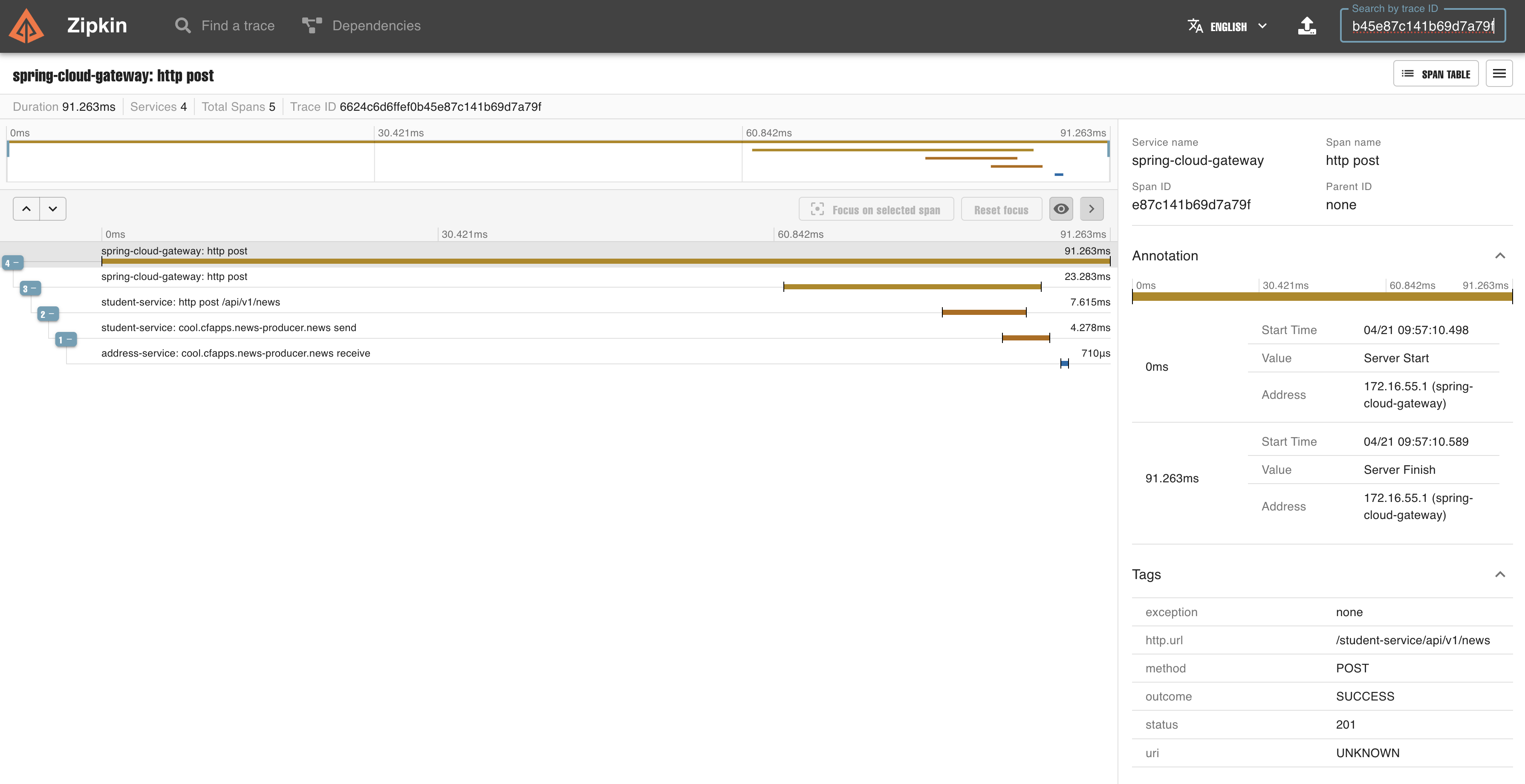The width and height of the screenshot is (1525, 784).
Task: Open Find a trace page
Action: pos(225,26)
